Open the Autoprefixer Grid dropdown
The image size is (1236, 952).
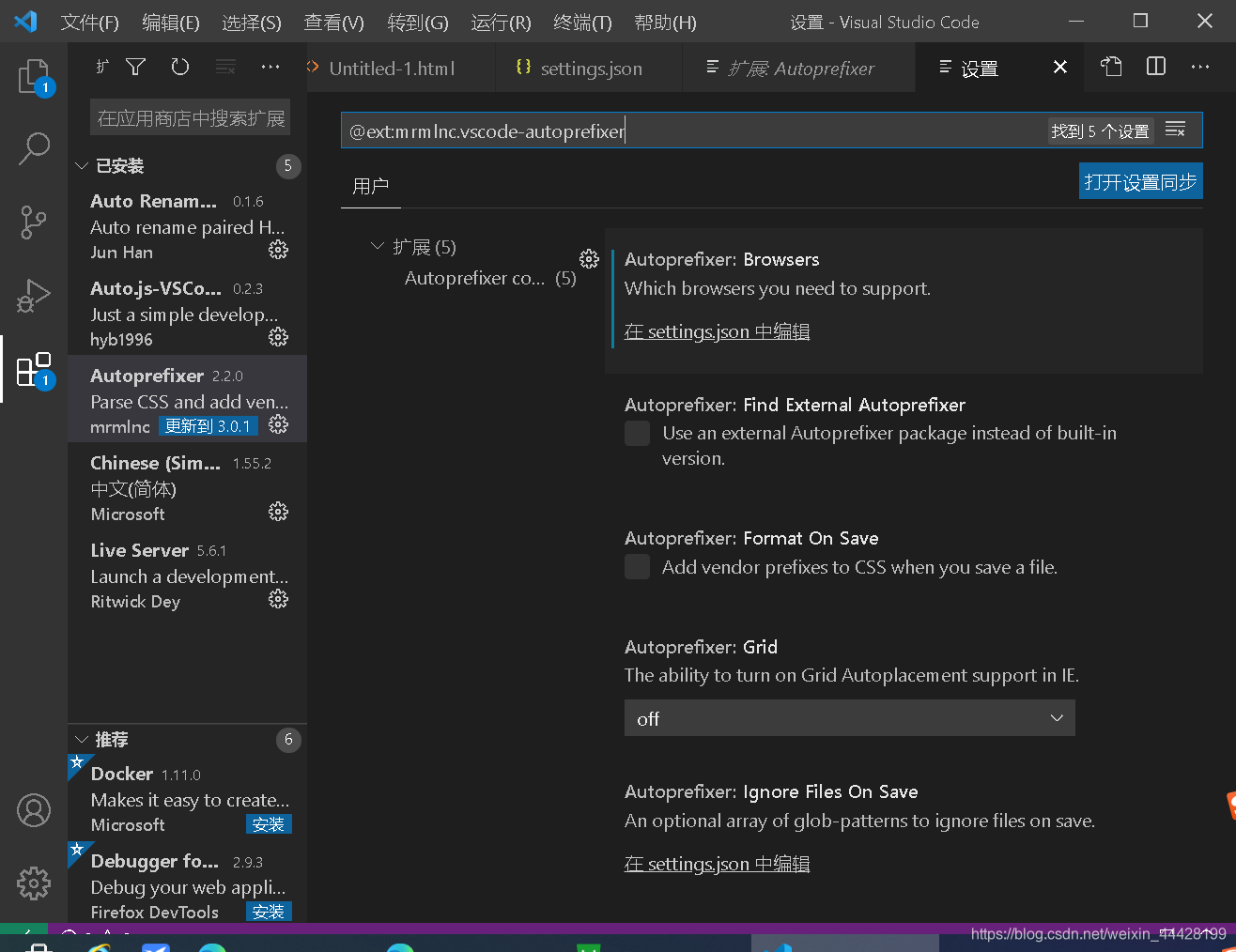[x=850, y=718]
